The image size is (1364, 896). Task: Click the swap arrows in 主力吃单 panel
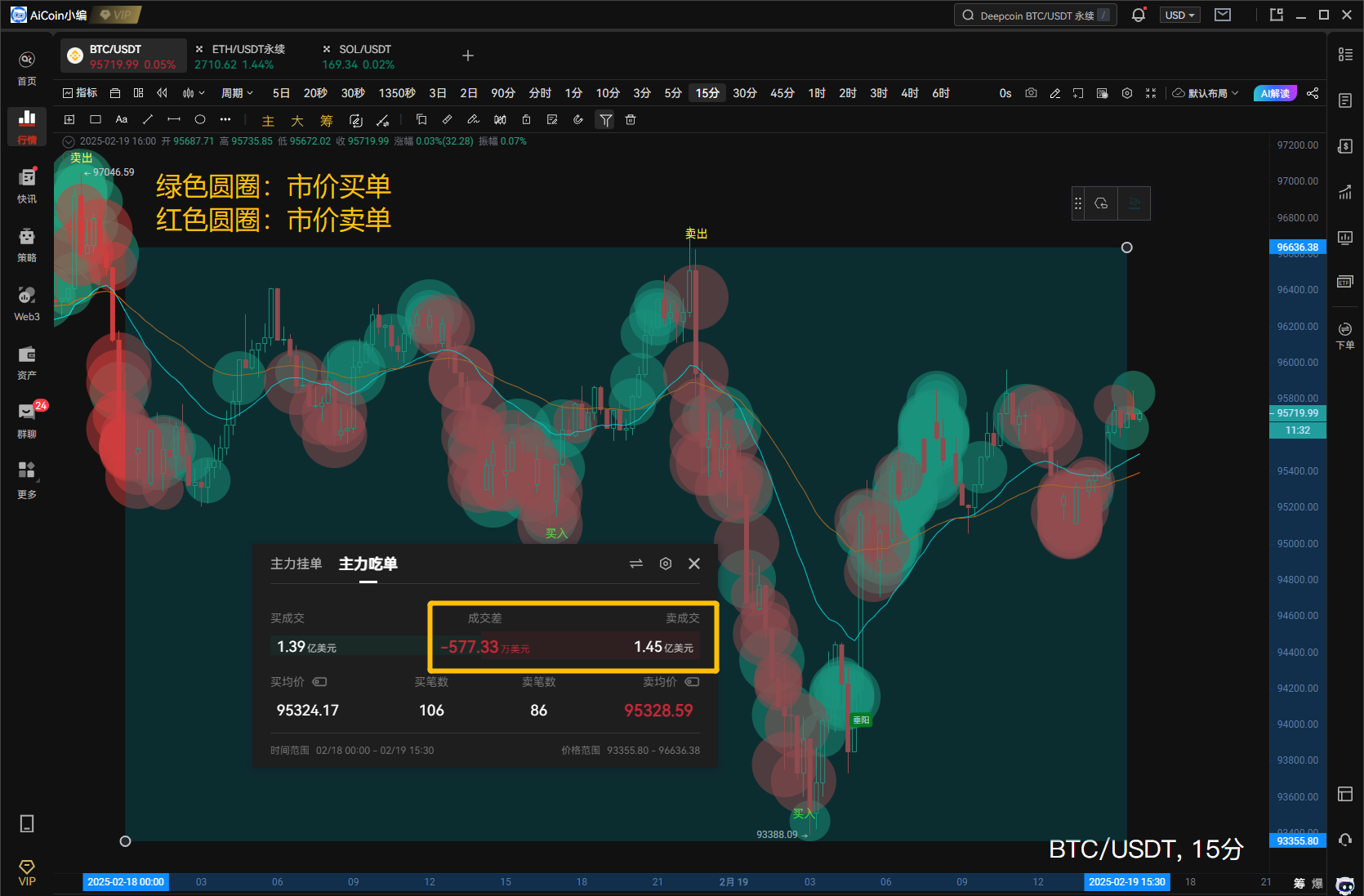(636, 564)
